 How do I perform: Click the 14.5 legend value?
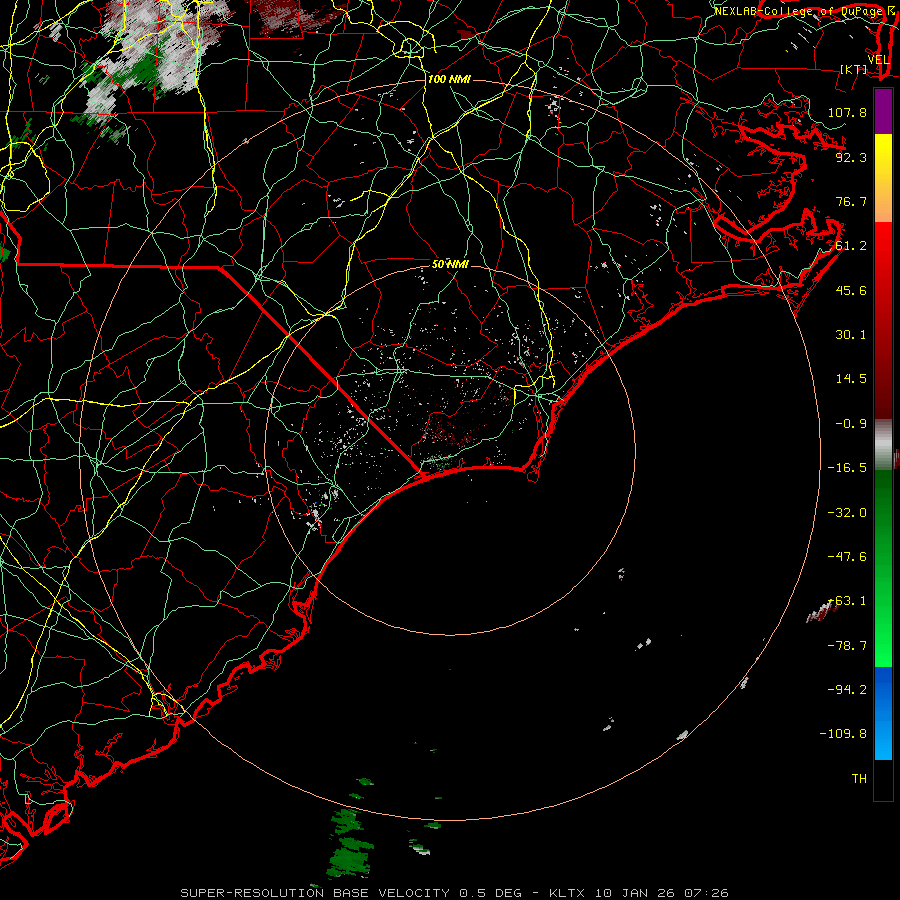851,379
